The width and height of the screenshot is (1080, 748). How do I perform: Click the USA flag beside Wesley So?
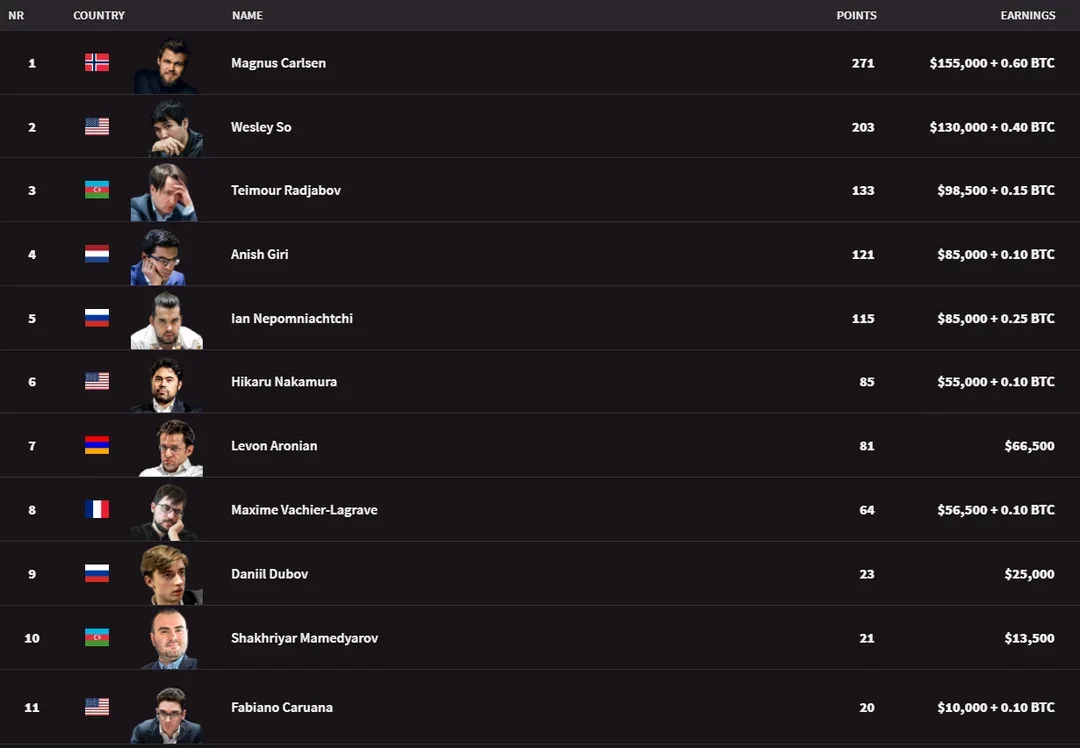pos(97,126)
